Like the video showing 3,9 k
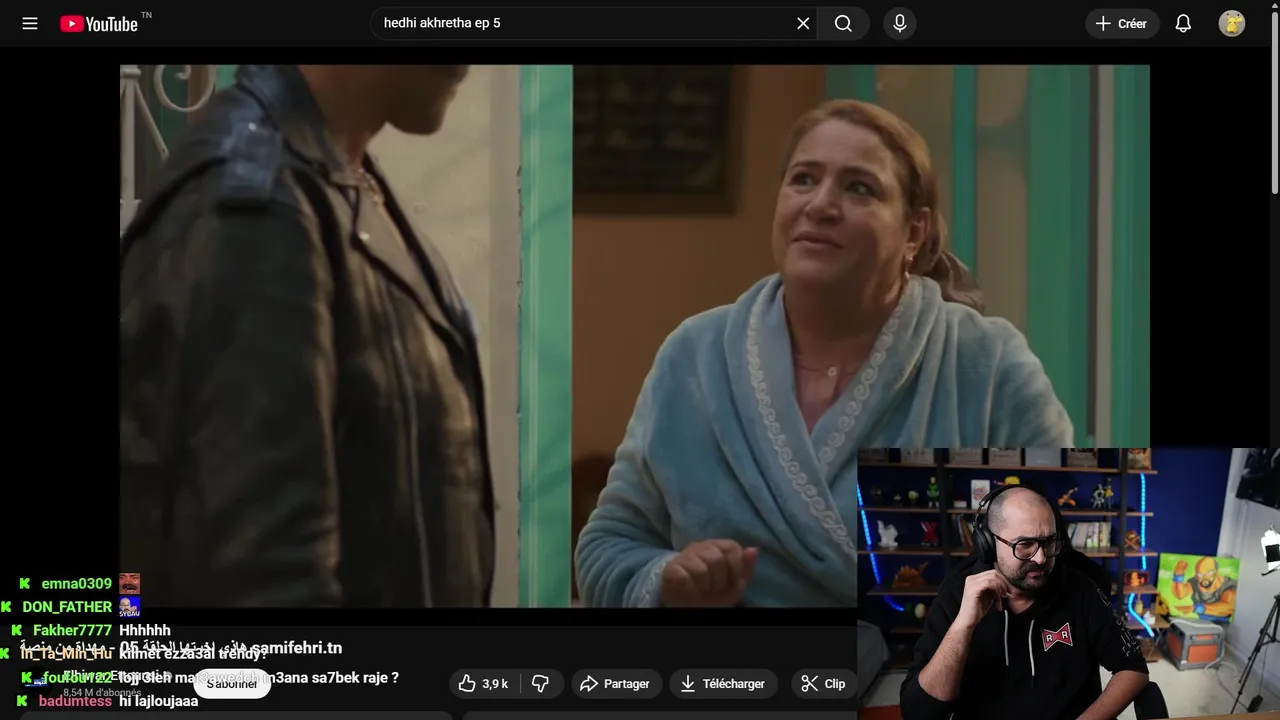The height and width of the screenshot is (720, 1280). [484, 684]
